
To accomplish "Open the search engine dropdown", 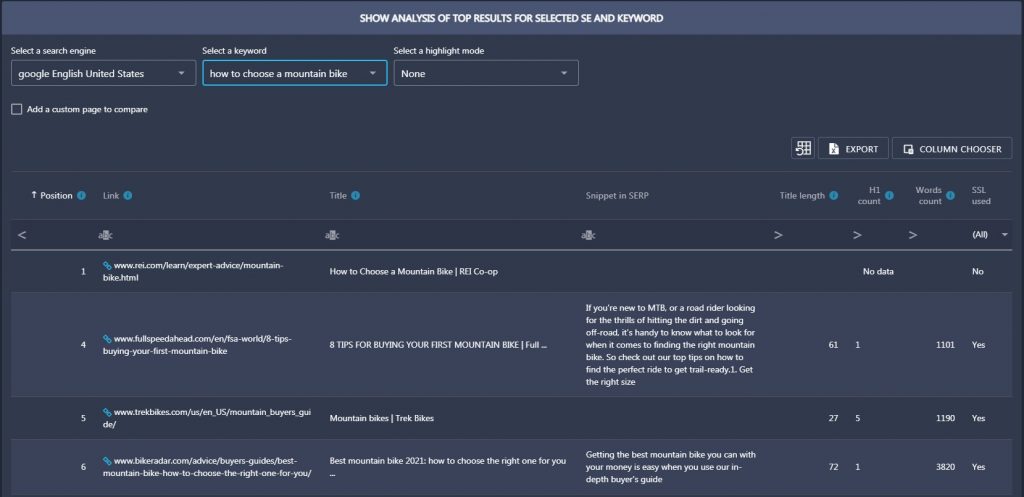I will pyautogui.click(x=103, y=73).
